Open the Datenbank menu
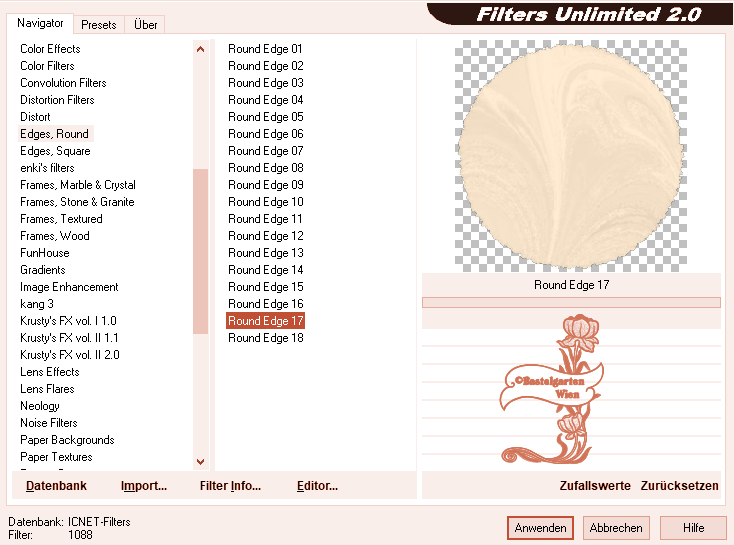The width and height of the screenshot is (734, 545). (x=56, y=486)
